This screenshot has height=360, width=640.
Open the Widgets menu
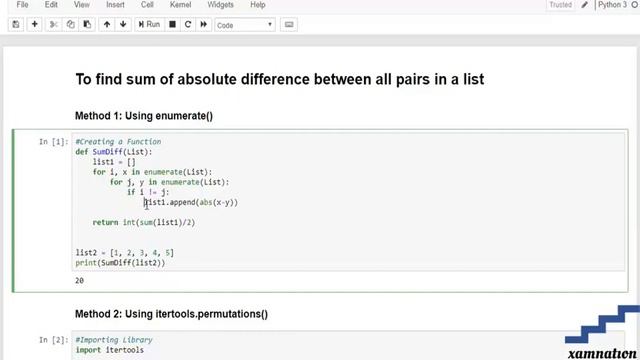click(x=220, y=5)
